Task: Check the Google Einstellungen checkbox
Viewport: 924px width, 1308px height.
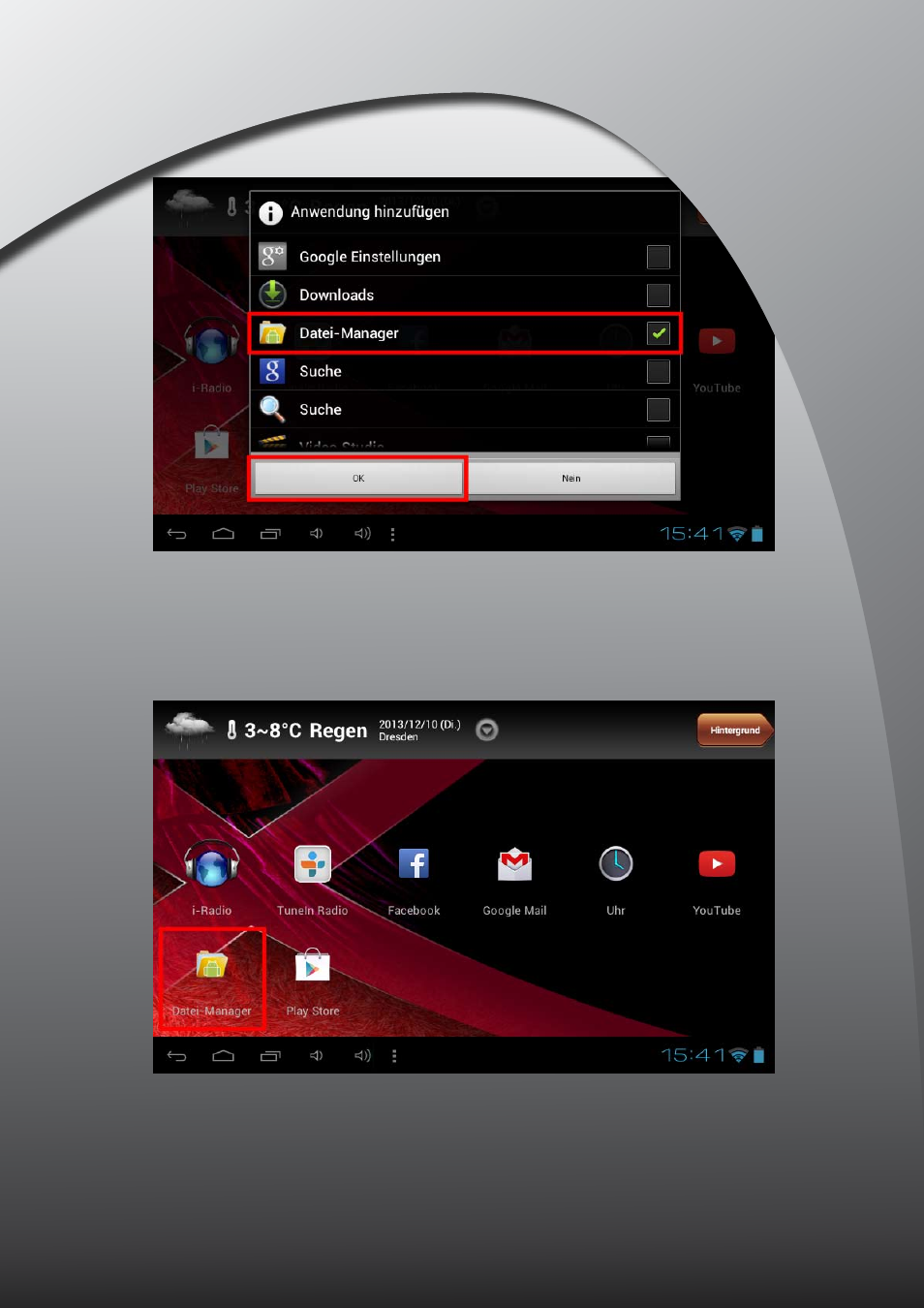Action: coord(659,257)
